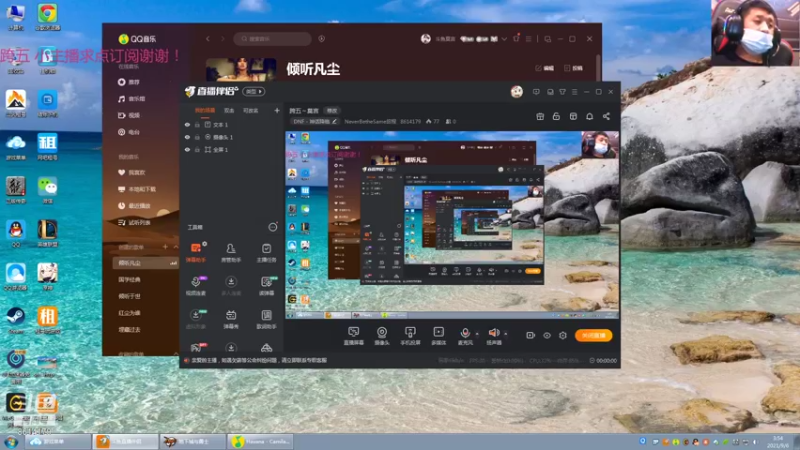Screen dimensions: 800x450
Task: Open the 弹幕助手 tool in the toolbox
Action: click(196, 253)
